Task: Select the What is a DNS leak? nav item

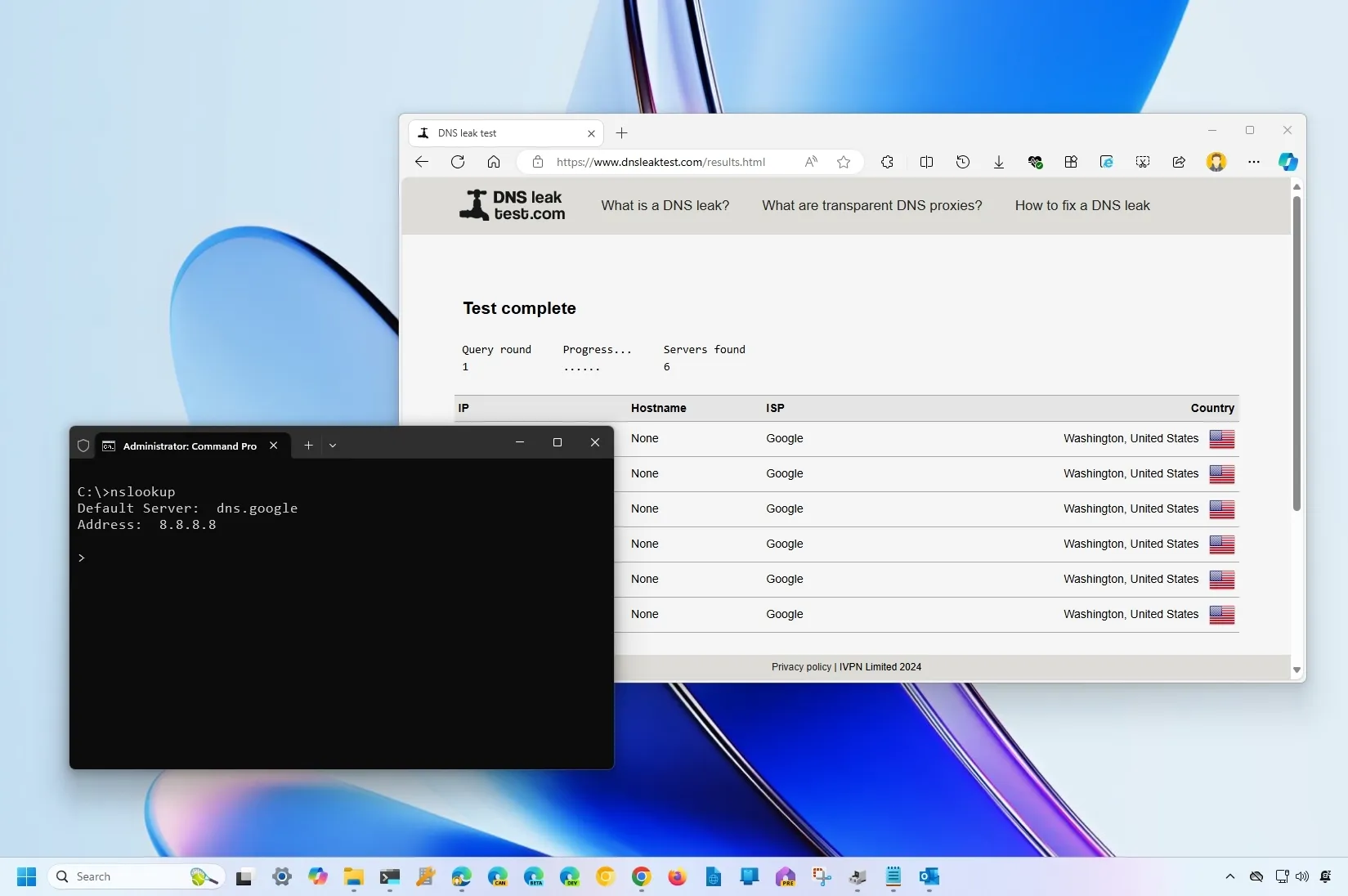Action: [x=665, y=205]
